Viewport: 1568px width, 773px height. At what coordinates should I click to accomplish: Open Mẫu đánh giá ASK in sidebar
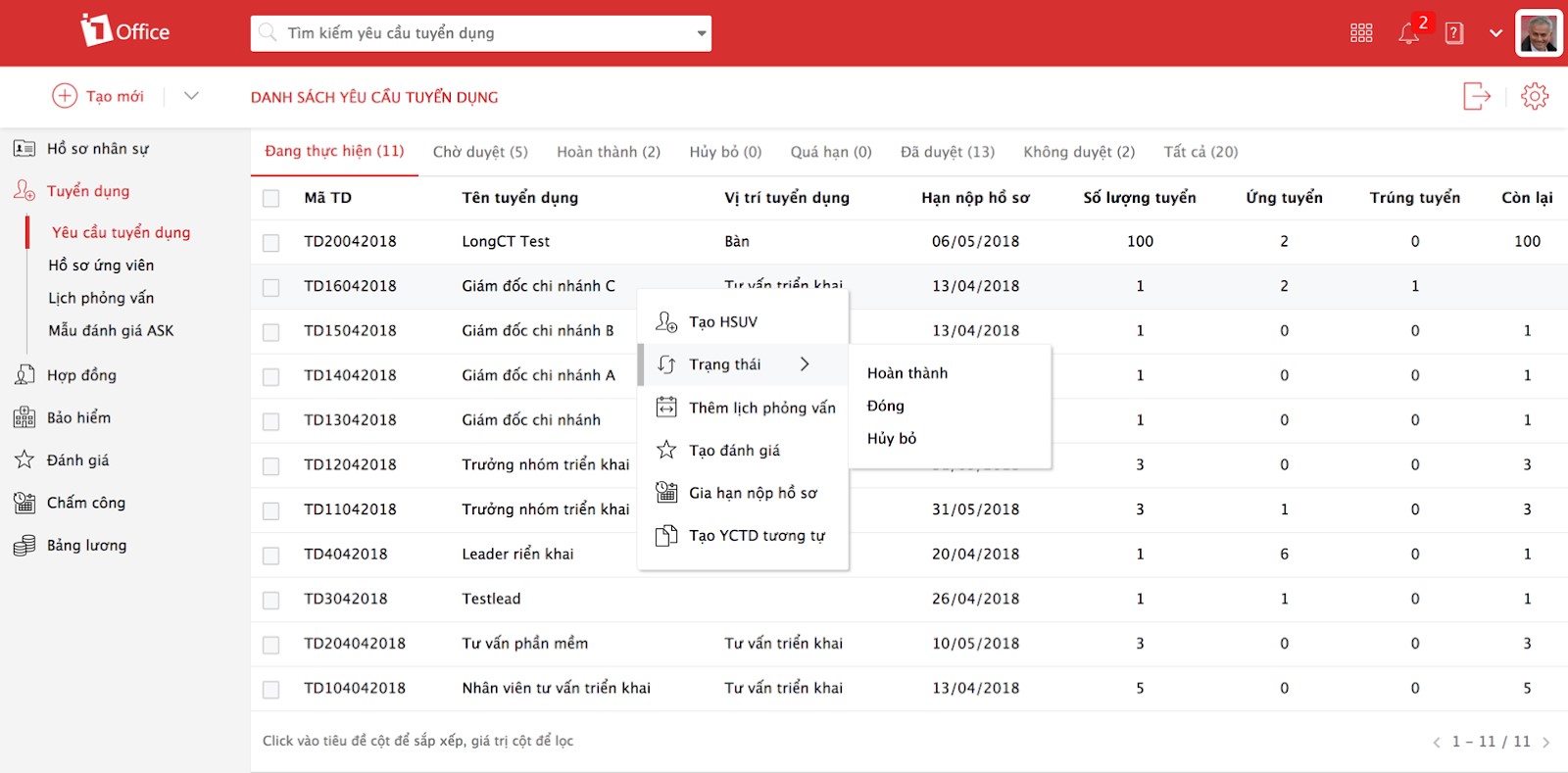pyautogui.click(x=111, y=331)
